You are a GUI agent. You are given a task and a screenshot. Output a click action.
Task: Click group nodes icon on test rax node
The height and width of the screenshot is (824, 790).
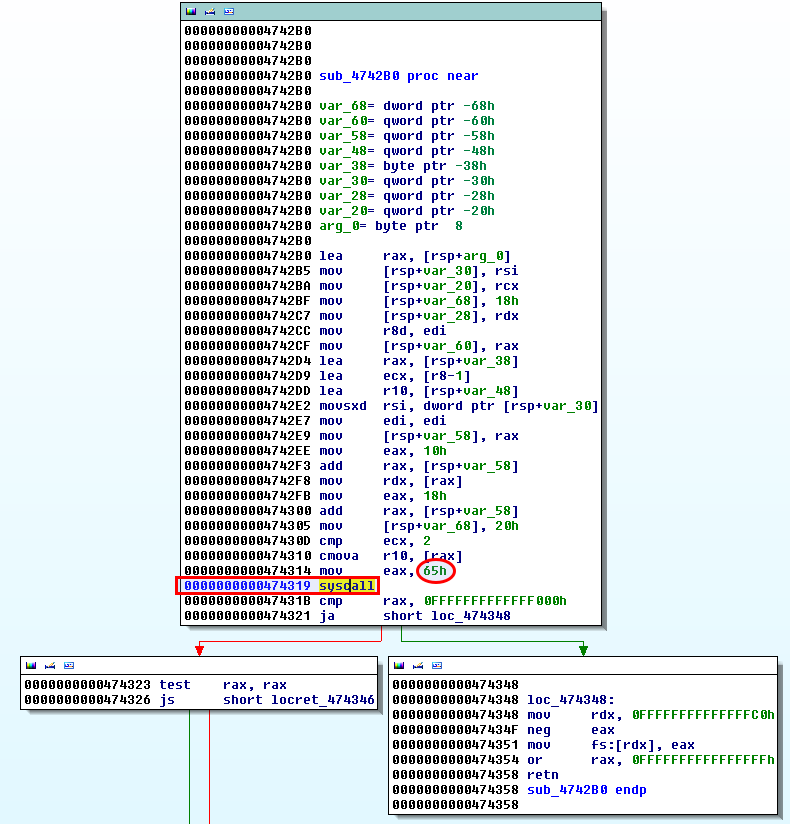click(x=68, y=665)
